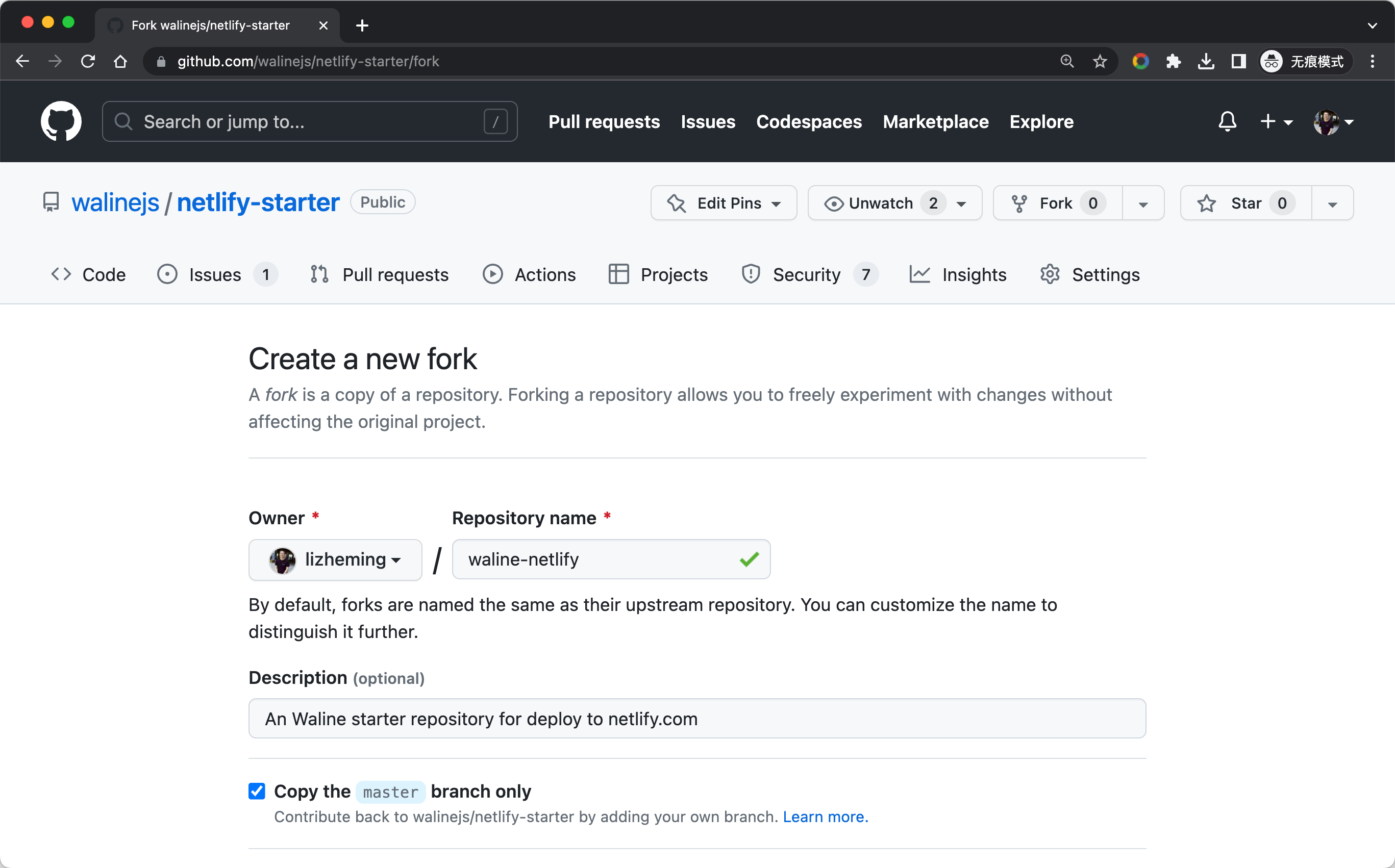
Task: Click the browser home icon
Action: coord(120,61)
